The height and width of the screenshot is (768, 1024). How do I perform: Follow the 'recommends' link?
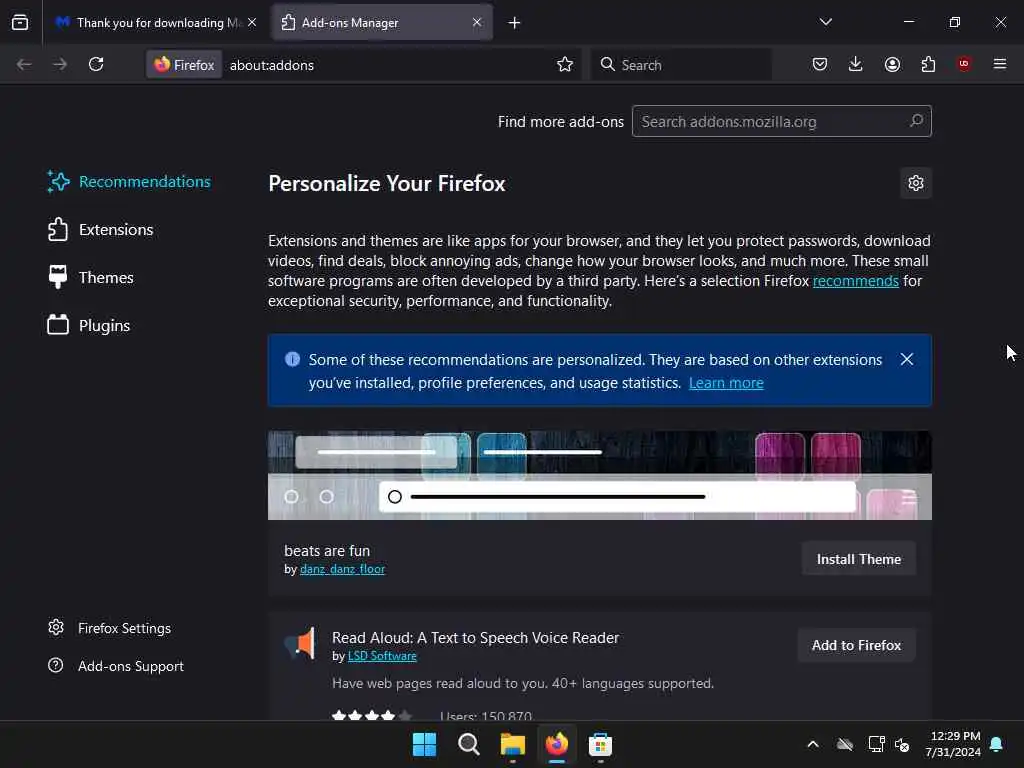pos(856,281)
